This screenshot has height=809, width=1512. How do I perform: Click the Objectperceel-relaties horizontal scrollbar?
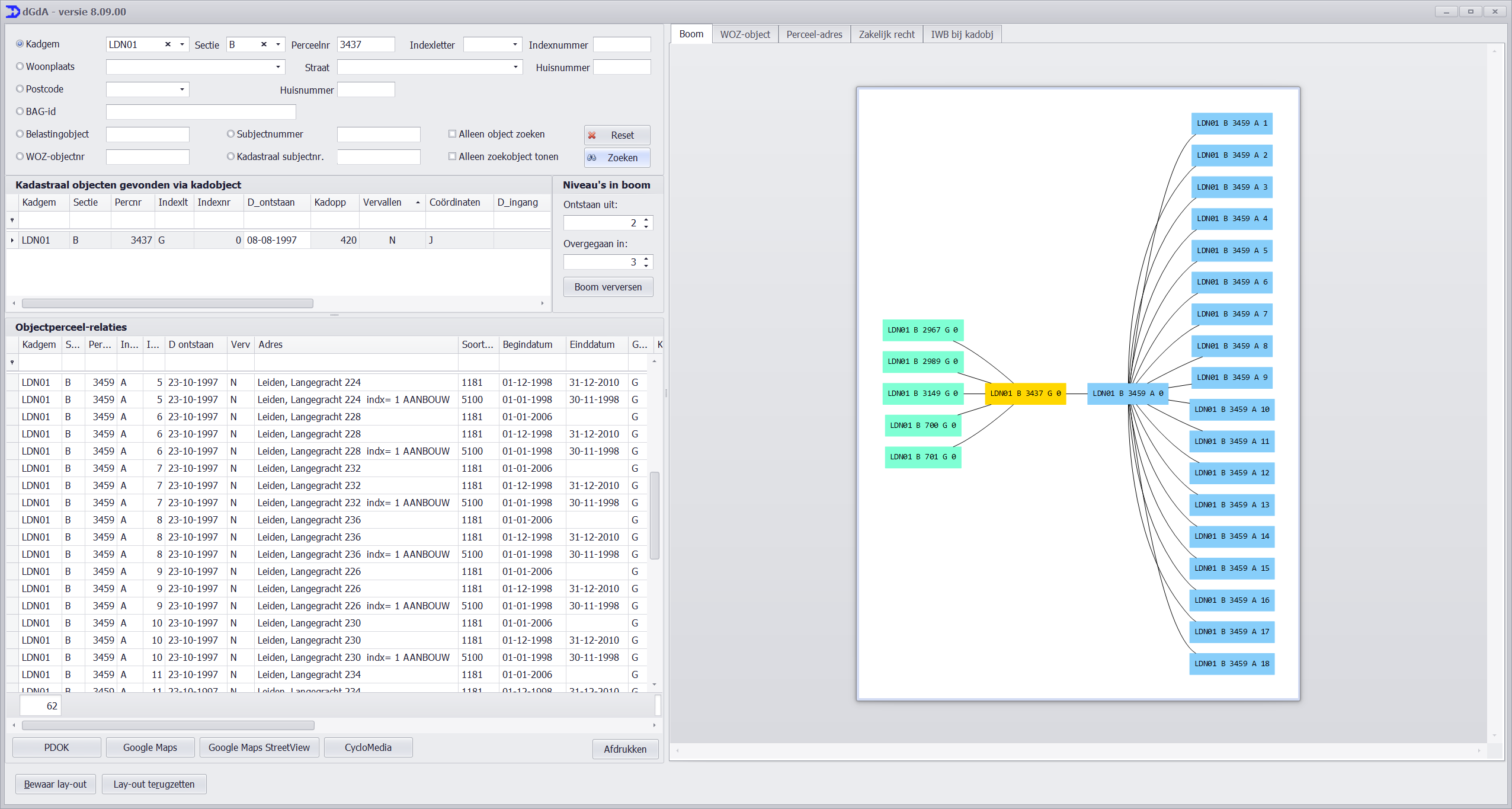coord(168,725)
